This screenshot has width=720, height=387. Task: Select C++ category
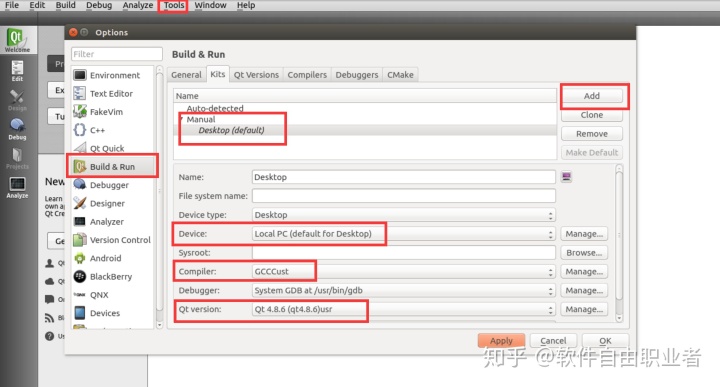(112, 130)
